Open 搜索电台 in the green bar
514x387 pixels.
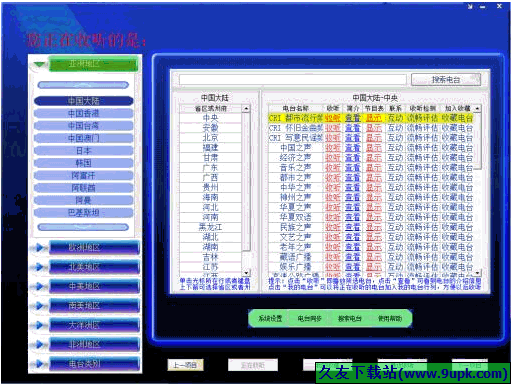pyautogui.click(x=350, y=318)
